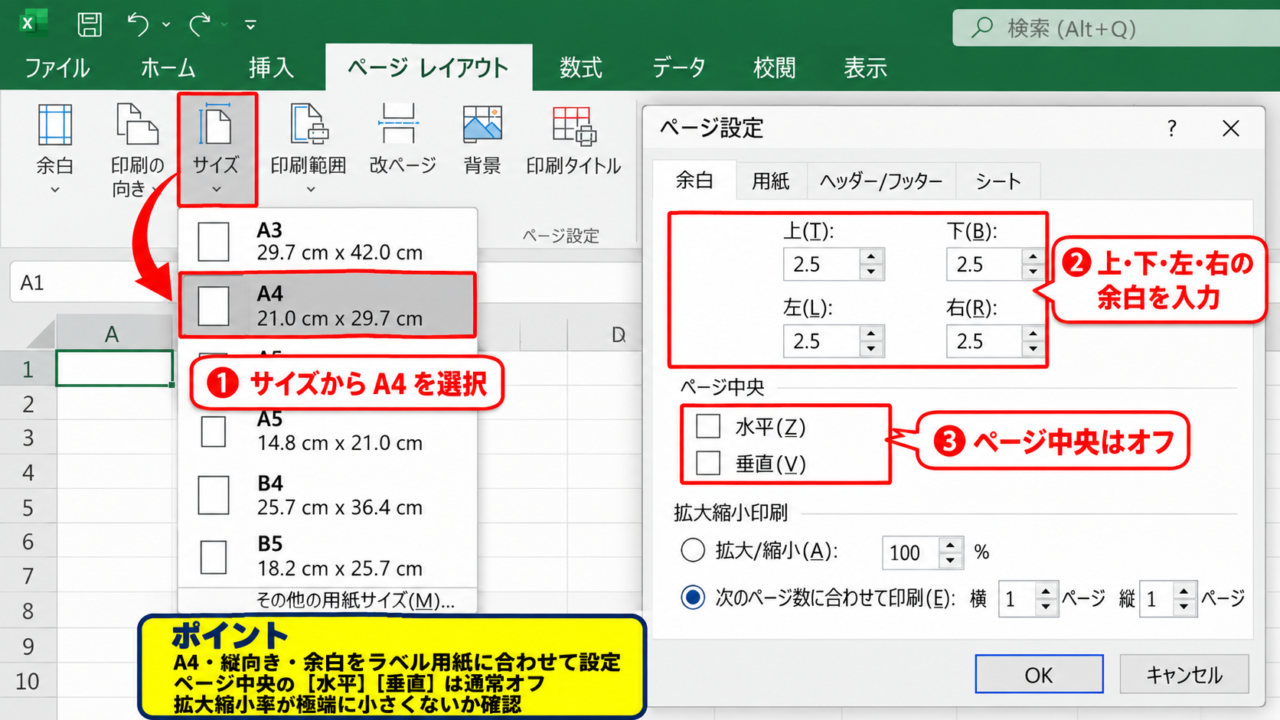Increase 上(T) margin with up arrow
The image size is (1280, 720).
tap(872, 257)
